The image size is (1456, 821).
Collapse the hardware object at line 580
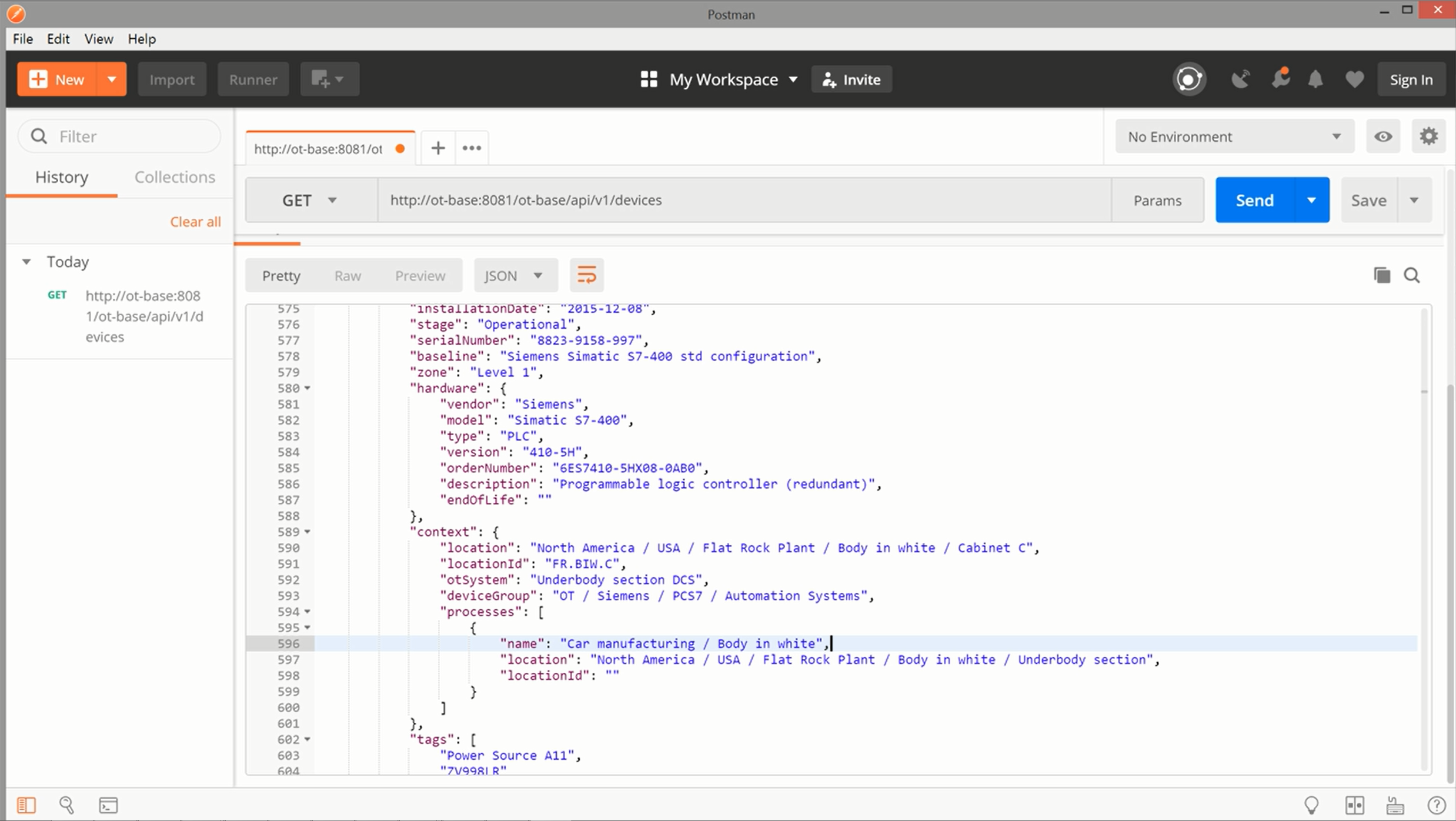(x=307, y=388)
